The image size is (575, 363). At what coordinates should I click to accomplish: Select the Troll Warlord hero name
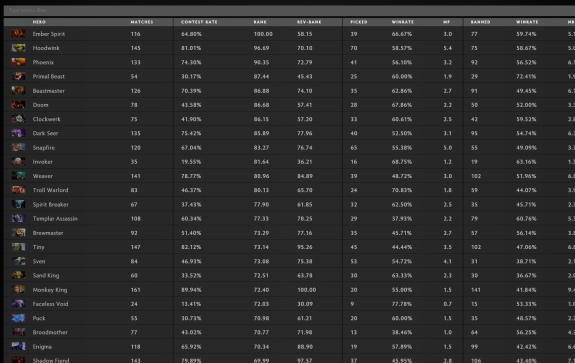[x=50, y=190]
